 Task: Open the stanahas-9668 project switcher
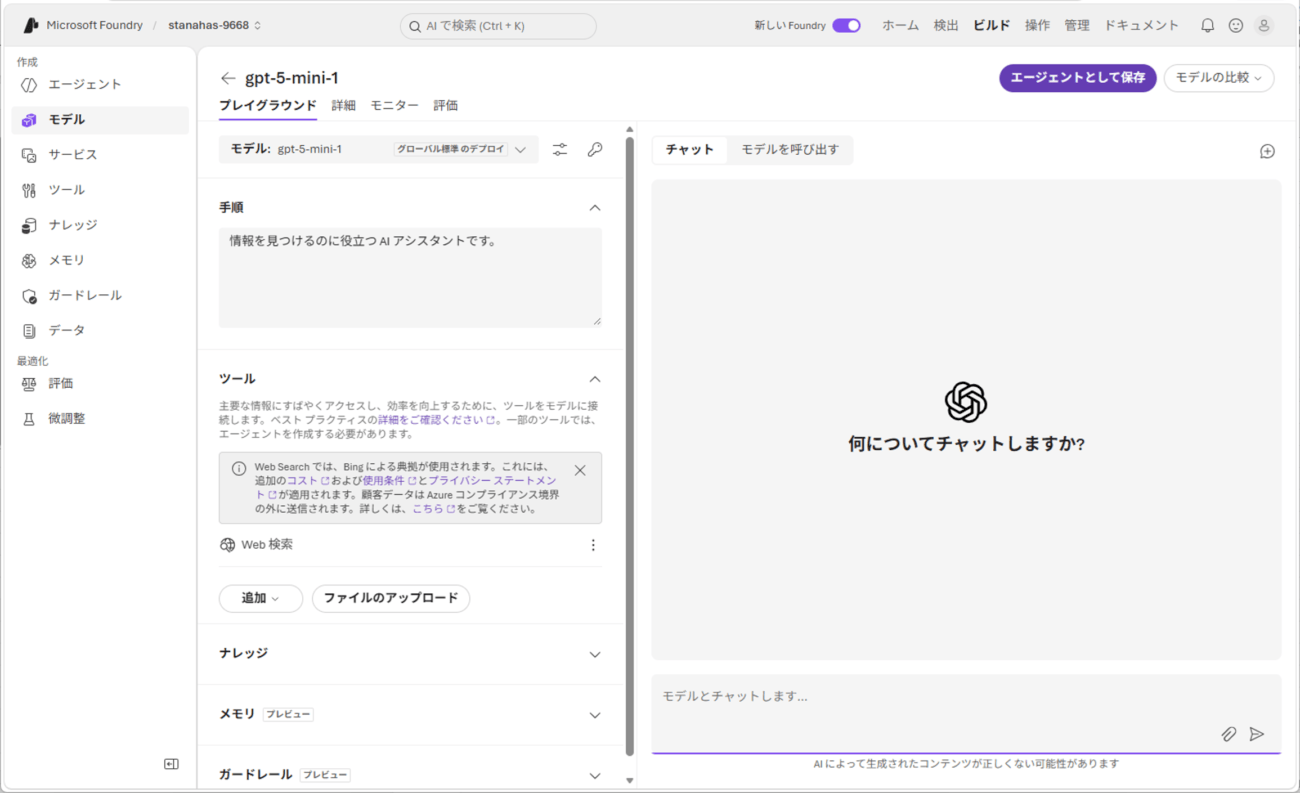215,25
